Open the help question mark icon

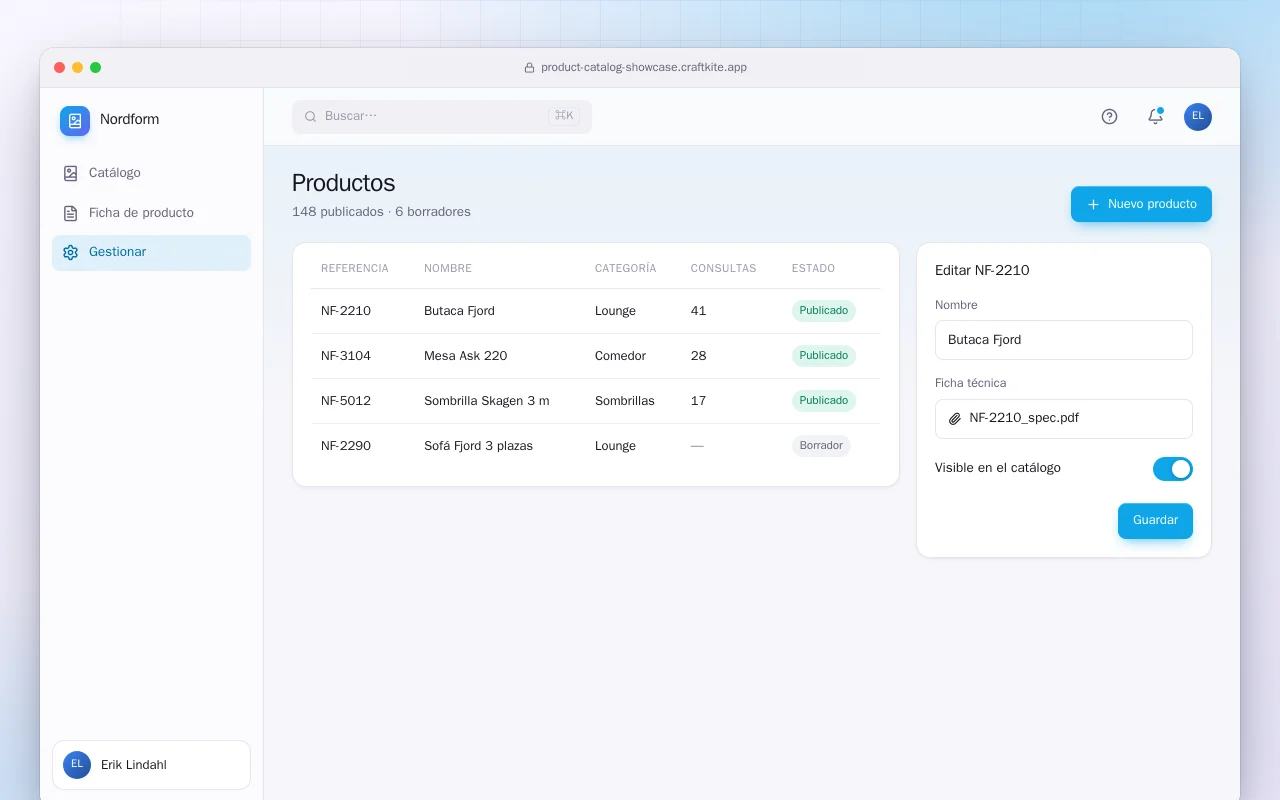(x=1109, y=117)
